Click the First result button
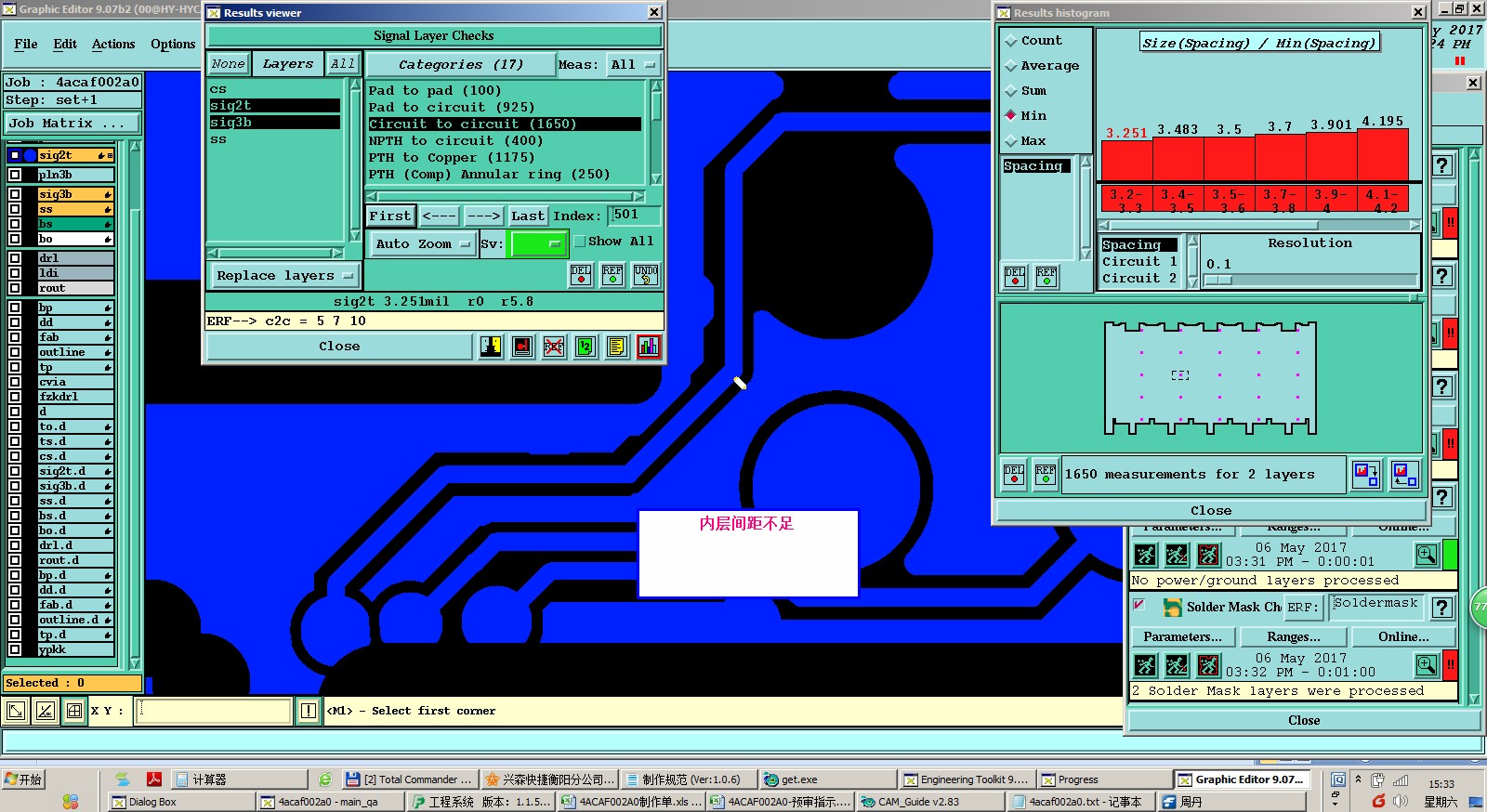Image resolution: width=1487 pixels, height=812 pixels. pos(390,216)
